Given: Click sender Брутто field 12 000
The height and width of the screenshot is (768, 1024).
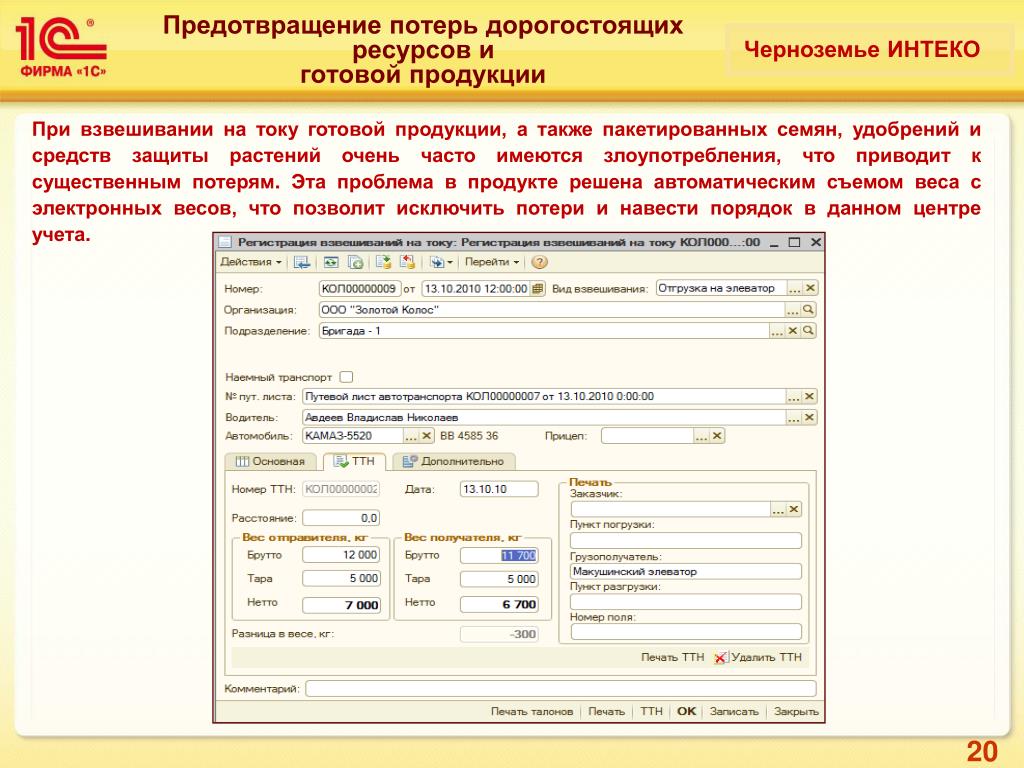Looking at the screenshot, I should [x=341, y=555].
